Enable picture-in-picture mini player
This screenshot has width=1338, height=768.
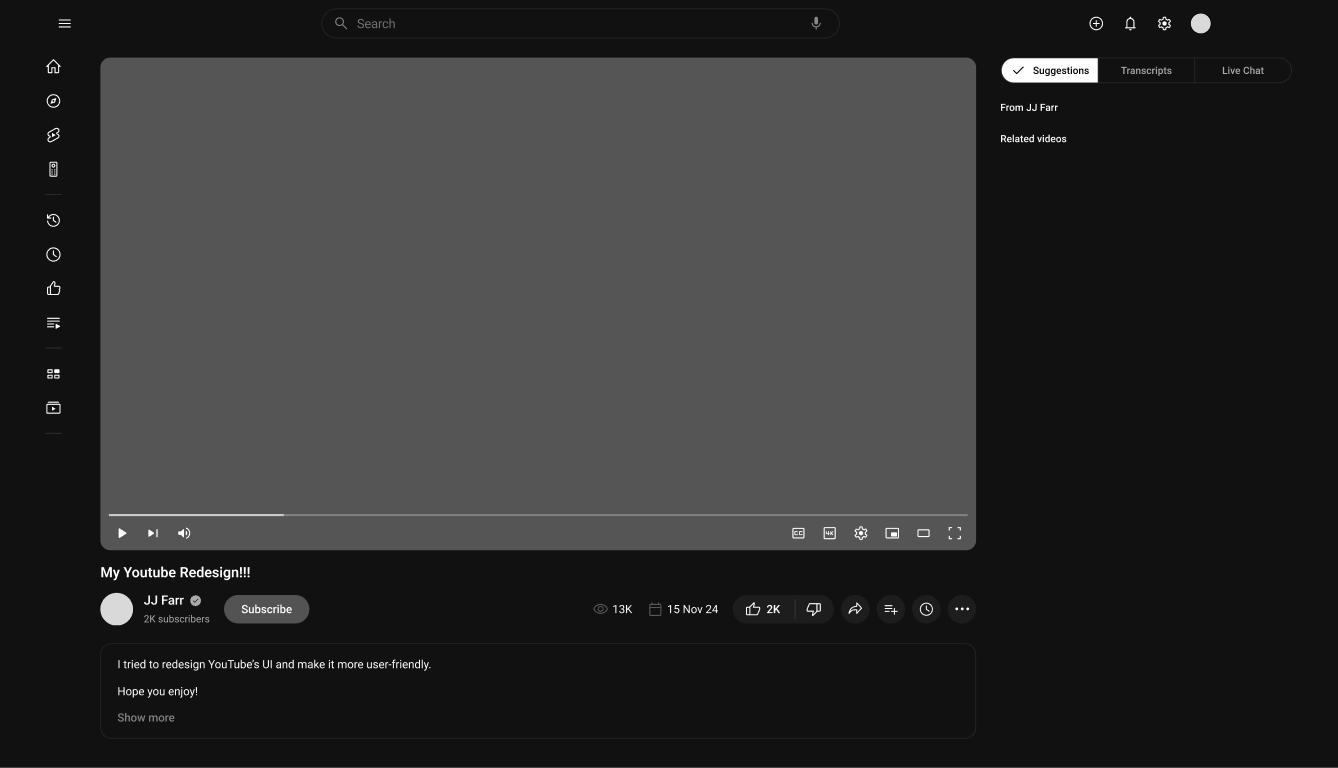[x=892, y=533]
